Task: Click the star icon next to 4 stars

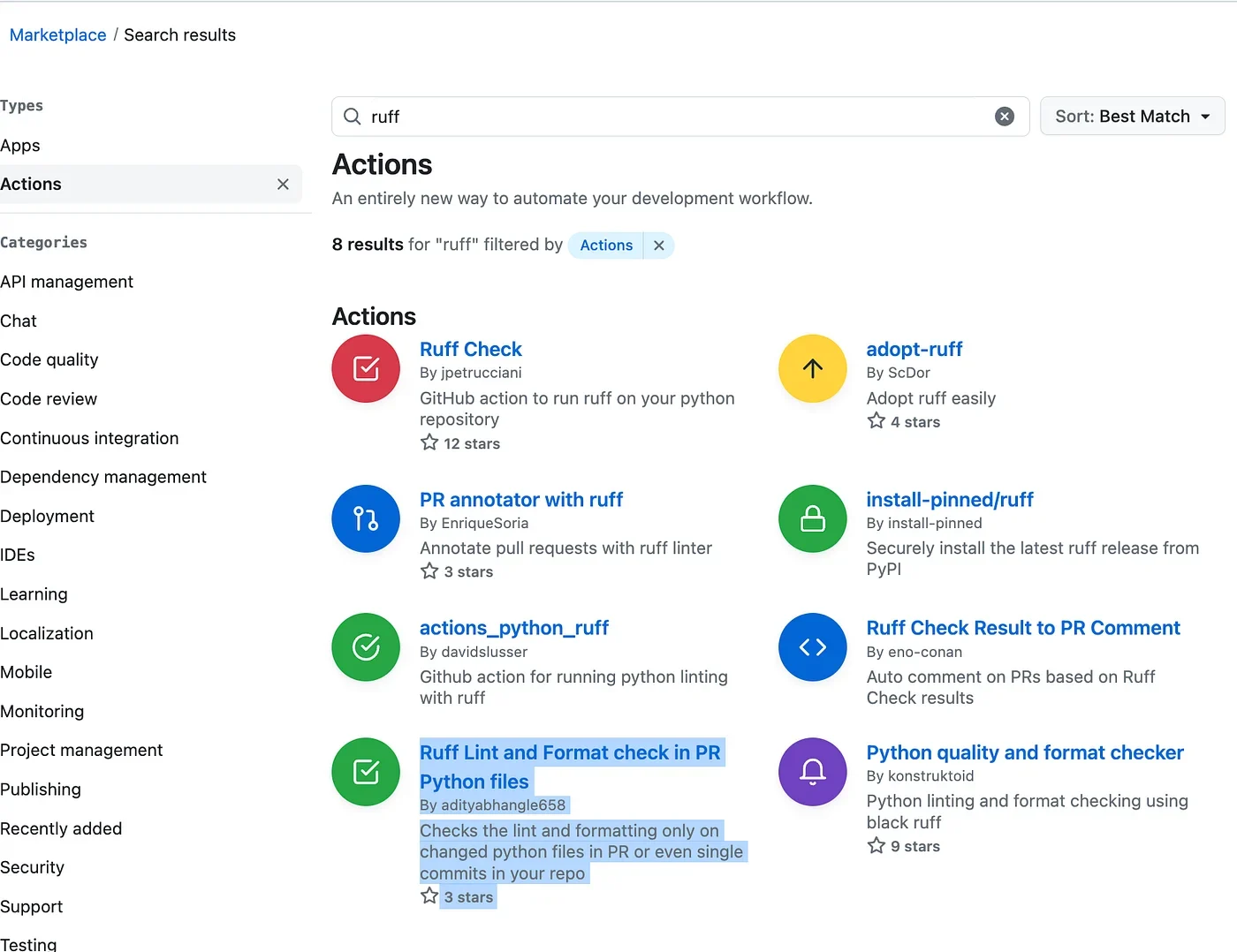Action: click(x=877, y=420)
